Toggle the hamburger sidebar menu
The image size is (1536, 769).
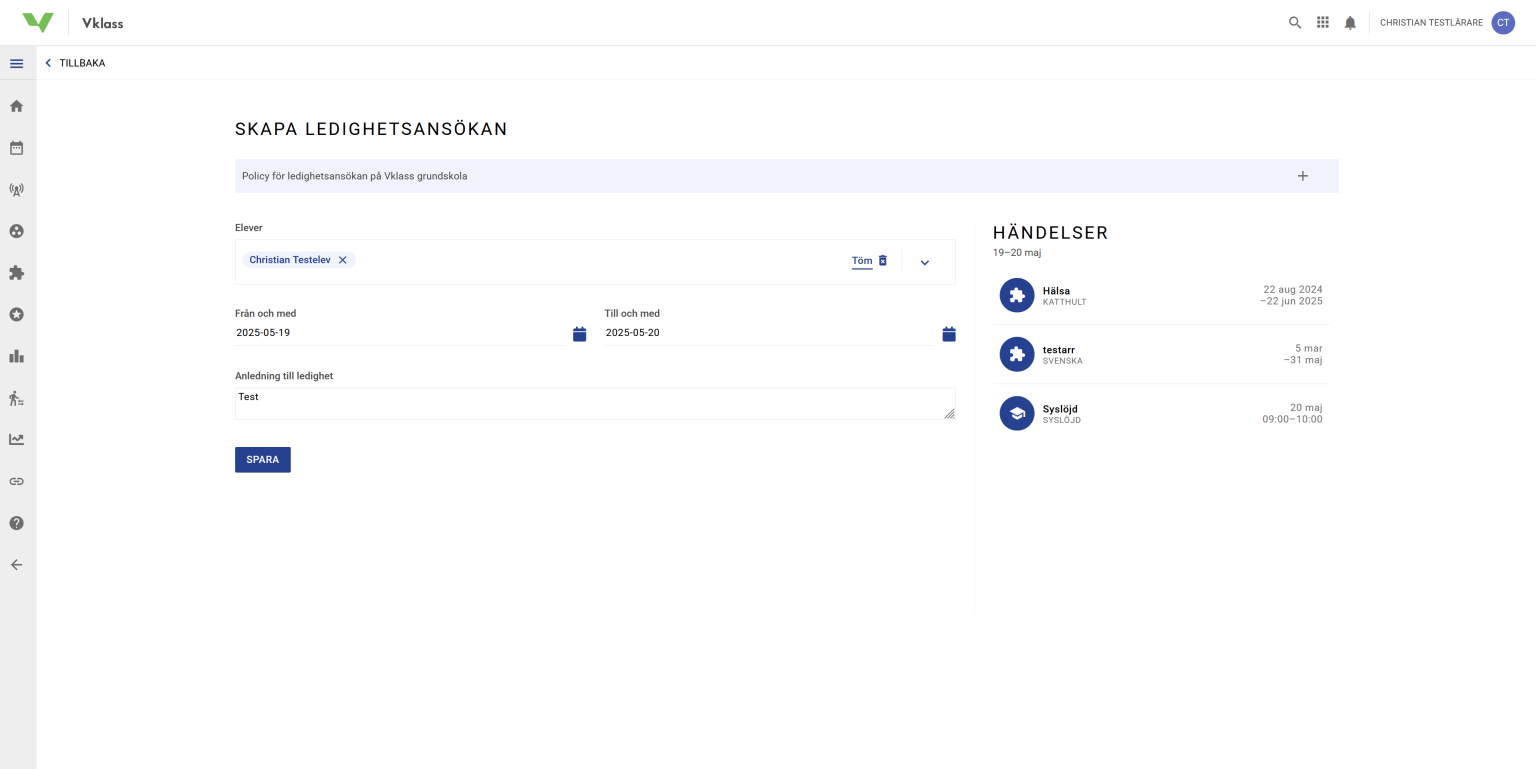coord(16,63)
